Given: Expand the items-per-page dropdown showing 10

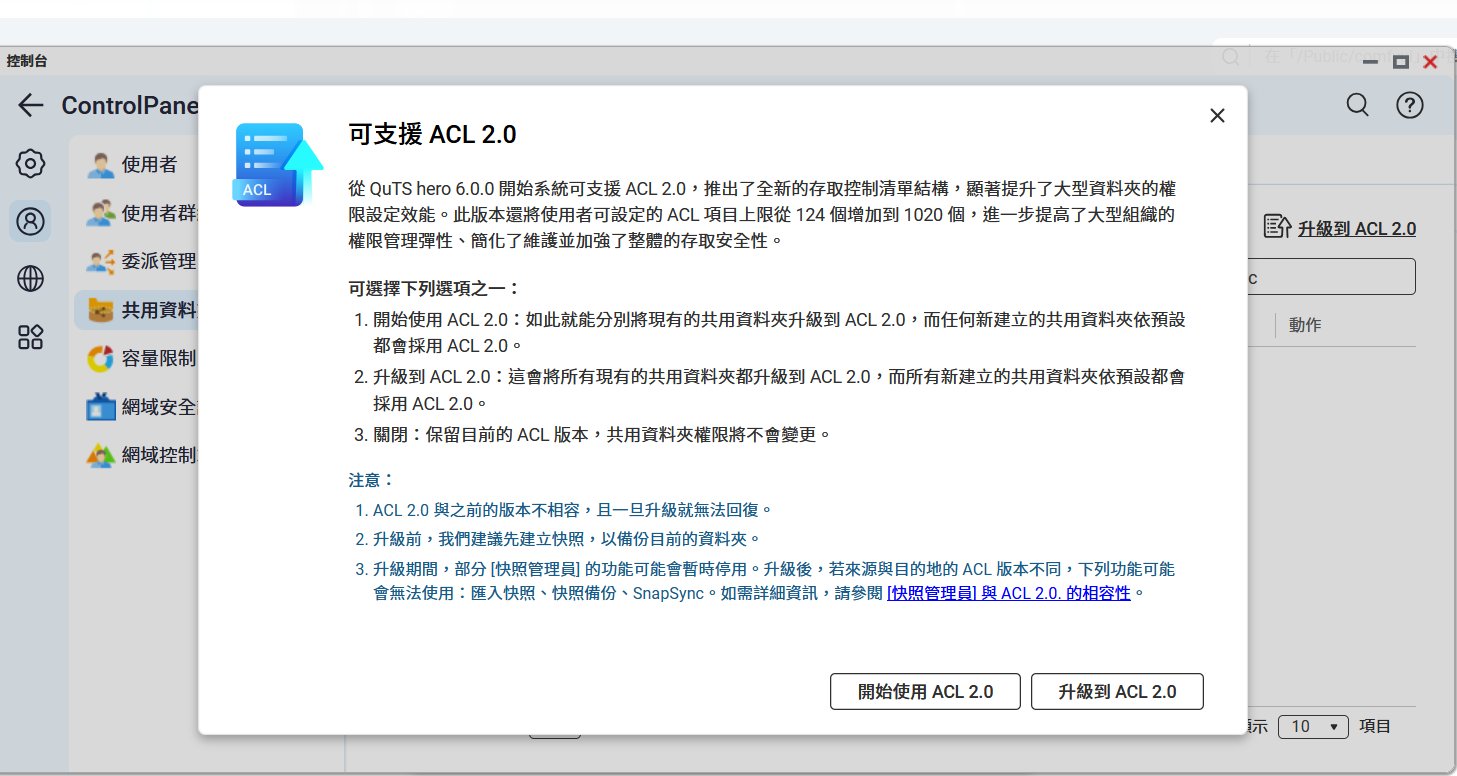Looking at the screenshot, I should point(1313,727).
